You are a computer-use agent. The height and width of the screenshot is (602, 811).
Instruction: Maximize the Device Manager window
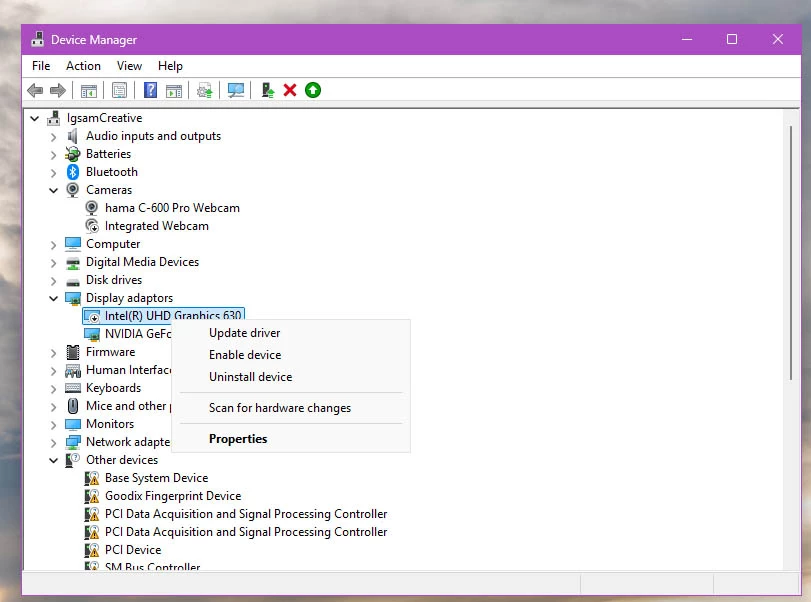tap(732, 39)
